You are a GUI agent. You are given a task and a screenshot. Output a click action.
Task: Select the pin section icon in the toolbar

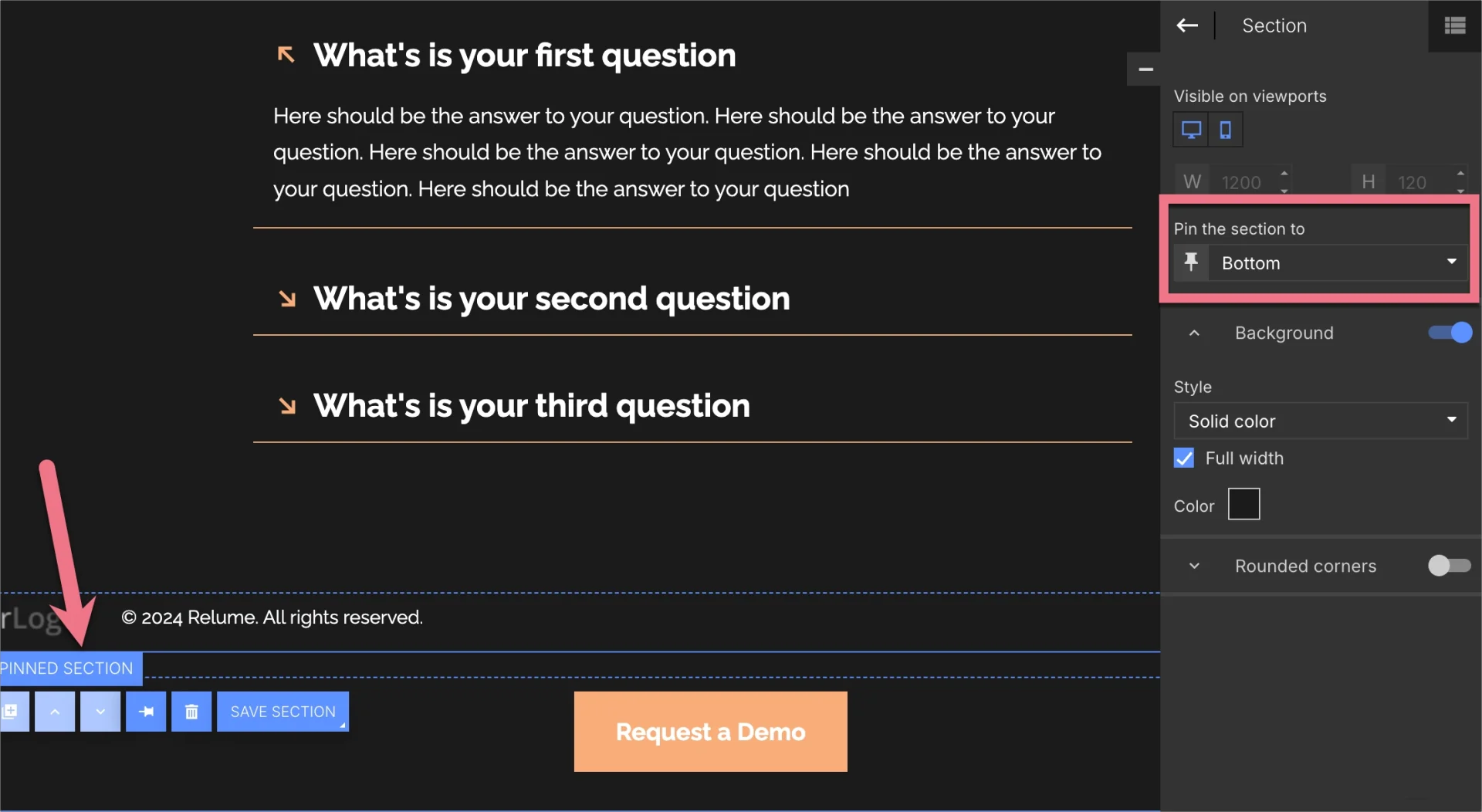(x=146, y=711)
